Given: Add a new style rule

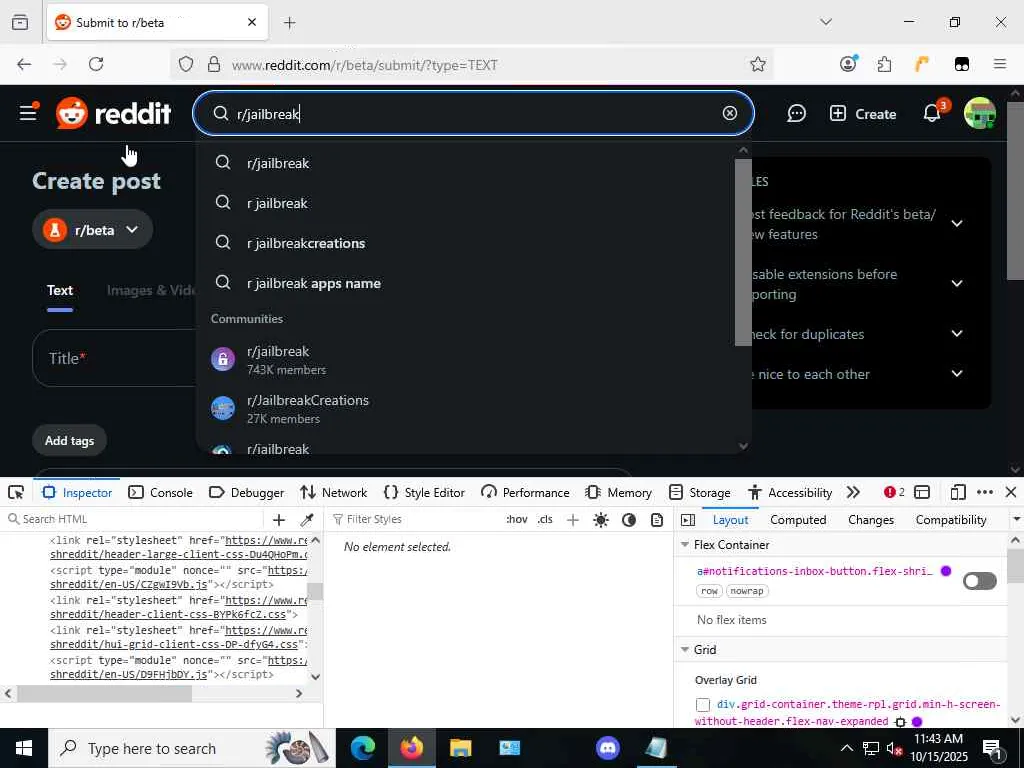Looking at the screenshot, I should 573,520.
